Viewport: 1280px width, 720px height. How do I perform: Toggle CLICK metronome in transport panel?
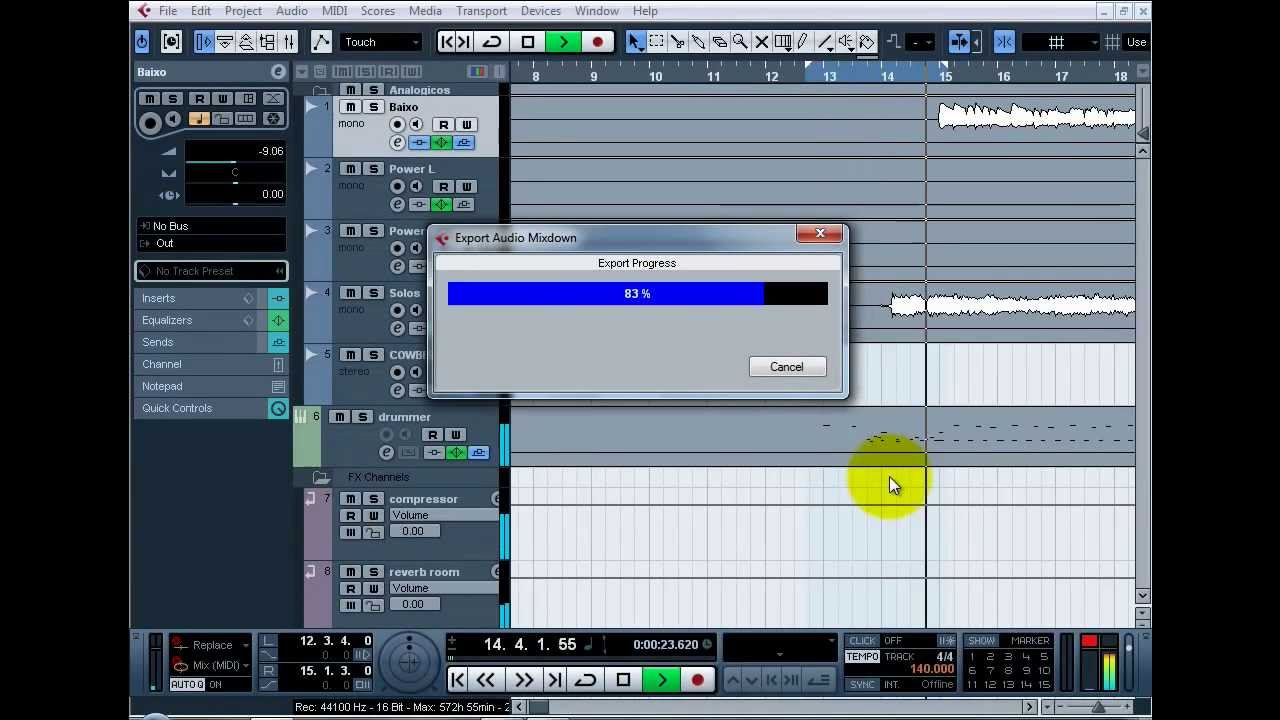[862, 641]
